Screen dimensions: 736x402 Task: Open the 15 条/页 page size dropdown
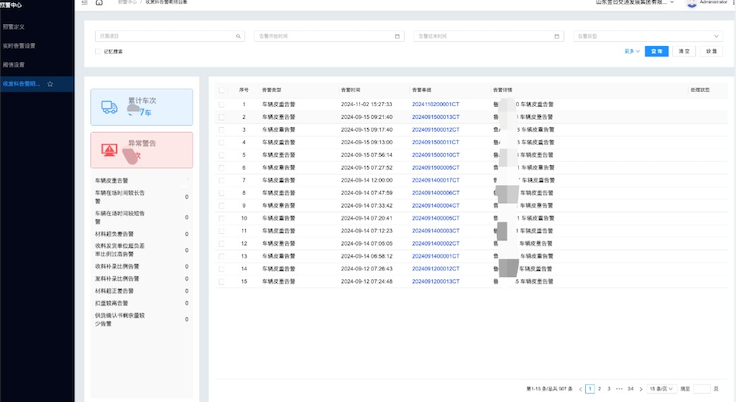point(661,389)
